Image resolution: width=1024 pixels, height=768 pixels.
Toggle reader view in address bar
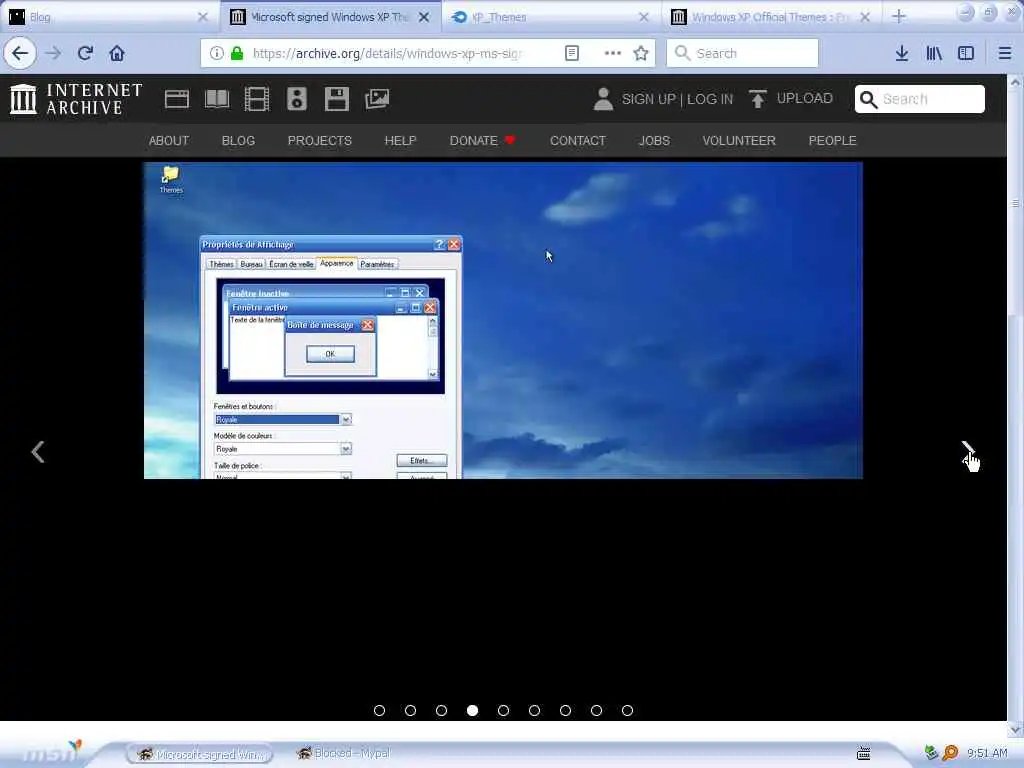571,54
